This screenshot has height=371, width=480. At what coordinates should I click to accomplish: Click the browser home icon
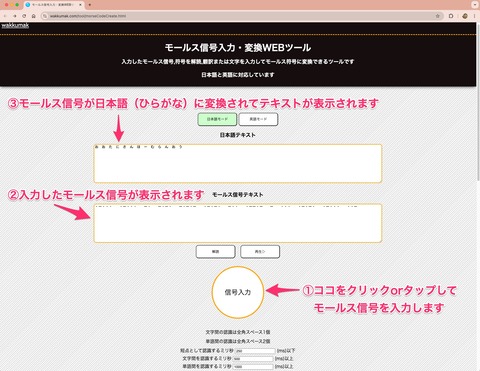[34, 16]
